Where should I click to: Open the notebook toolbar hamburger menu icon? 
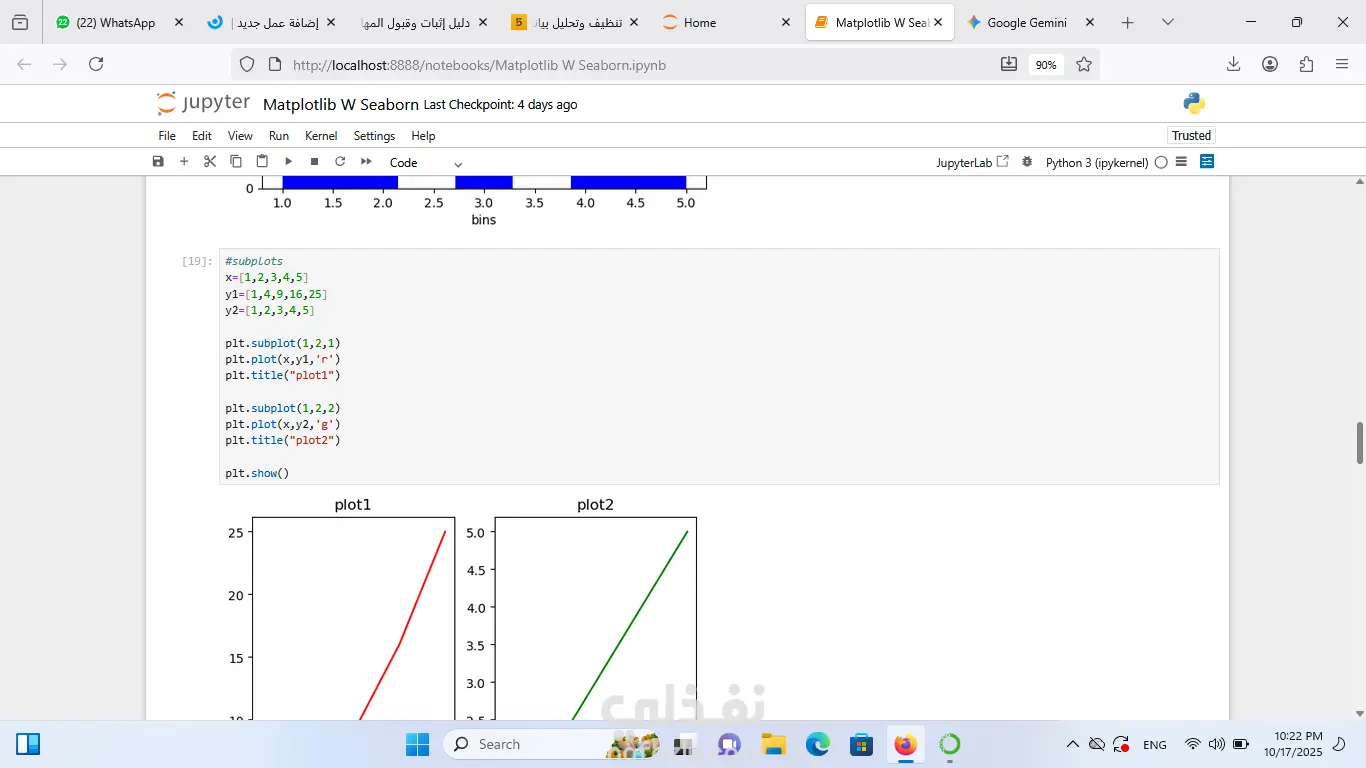(x=1181, y=162)
